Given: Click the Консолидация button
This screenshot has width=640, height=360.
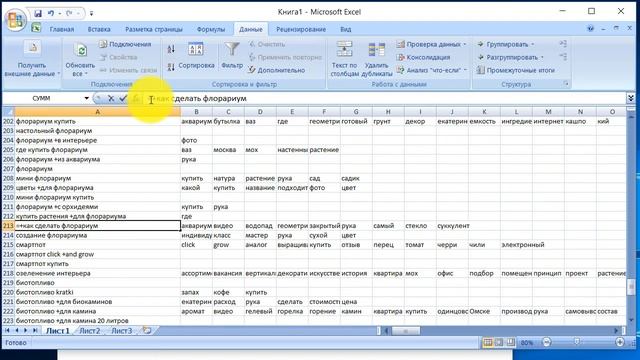Looking at the screenshot, I should (423, 57).
